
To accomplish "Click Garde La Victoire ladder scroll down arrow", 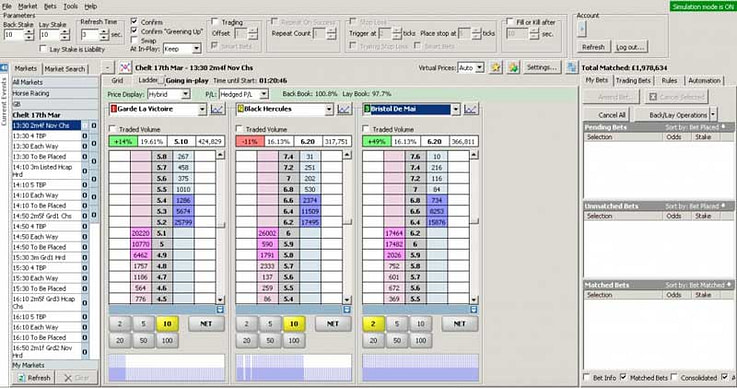I will pyautogui.click(x=220, y=300).
